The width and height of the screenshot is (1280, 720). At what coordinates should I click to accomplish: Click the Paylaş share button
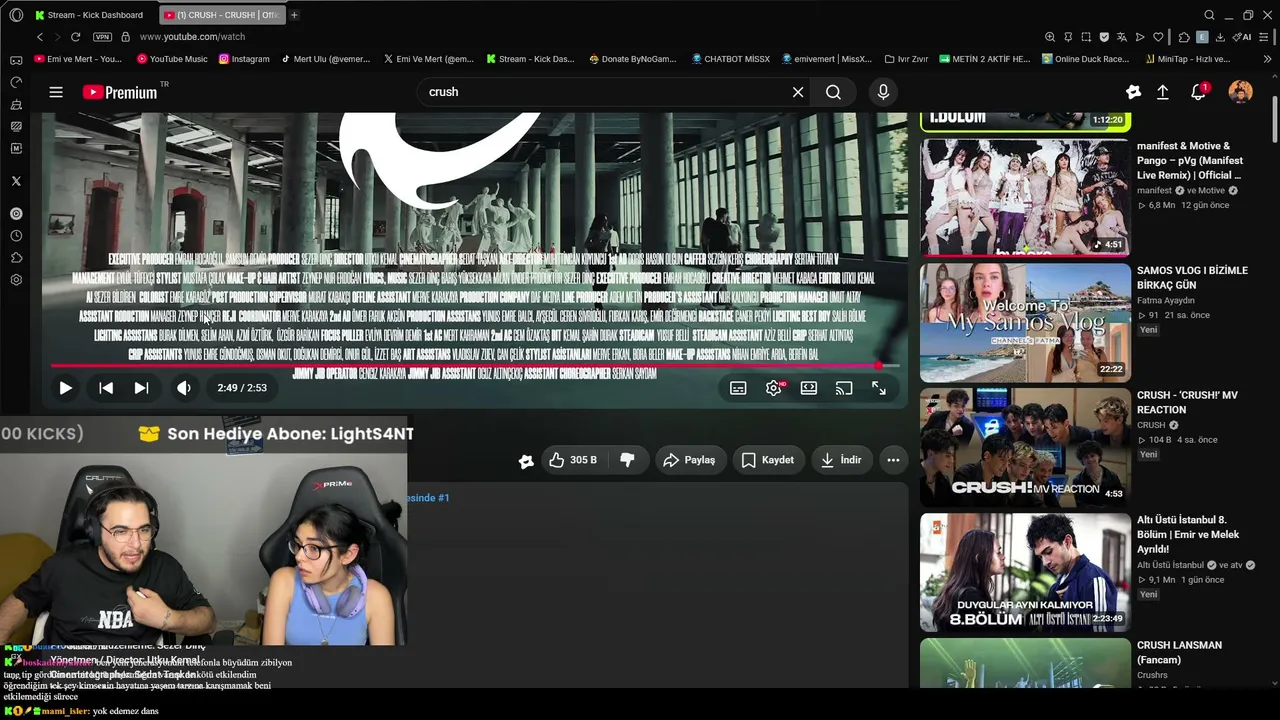point(689,460)
